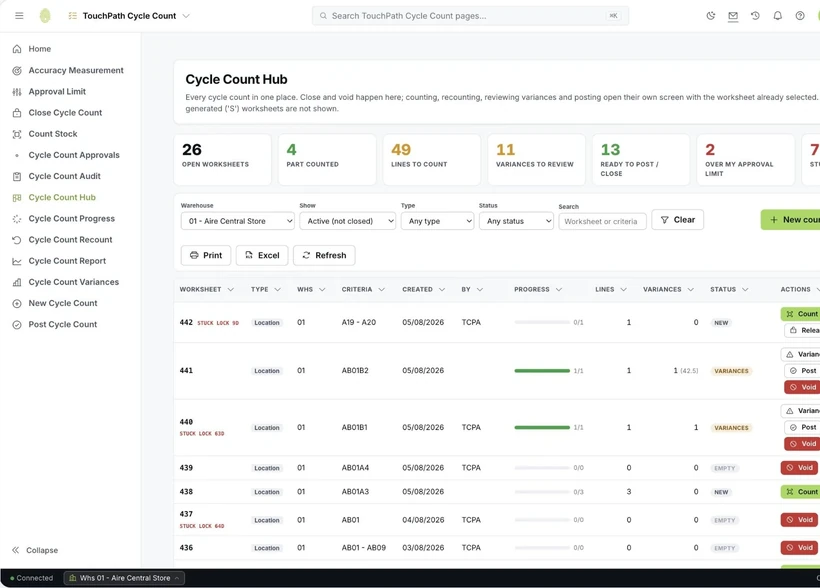This screenshot has width=820, height=588.
Task: Expand TYPE column header chevron
Action: point(278,289)
